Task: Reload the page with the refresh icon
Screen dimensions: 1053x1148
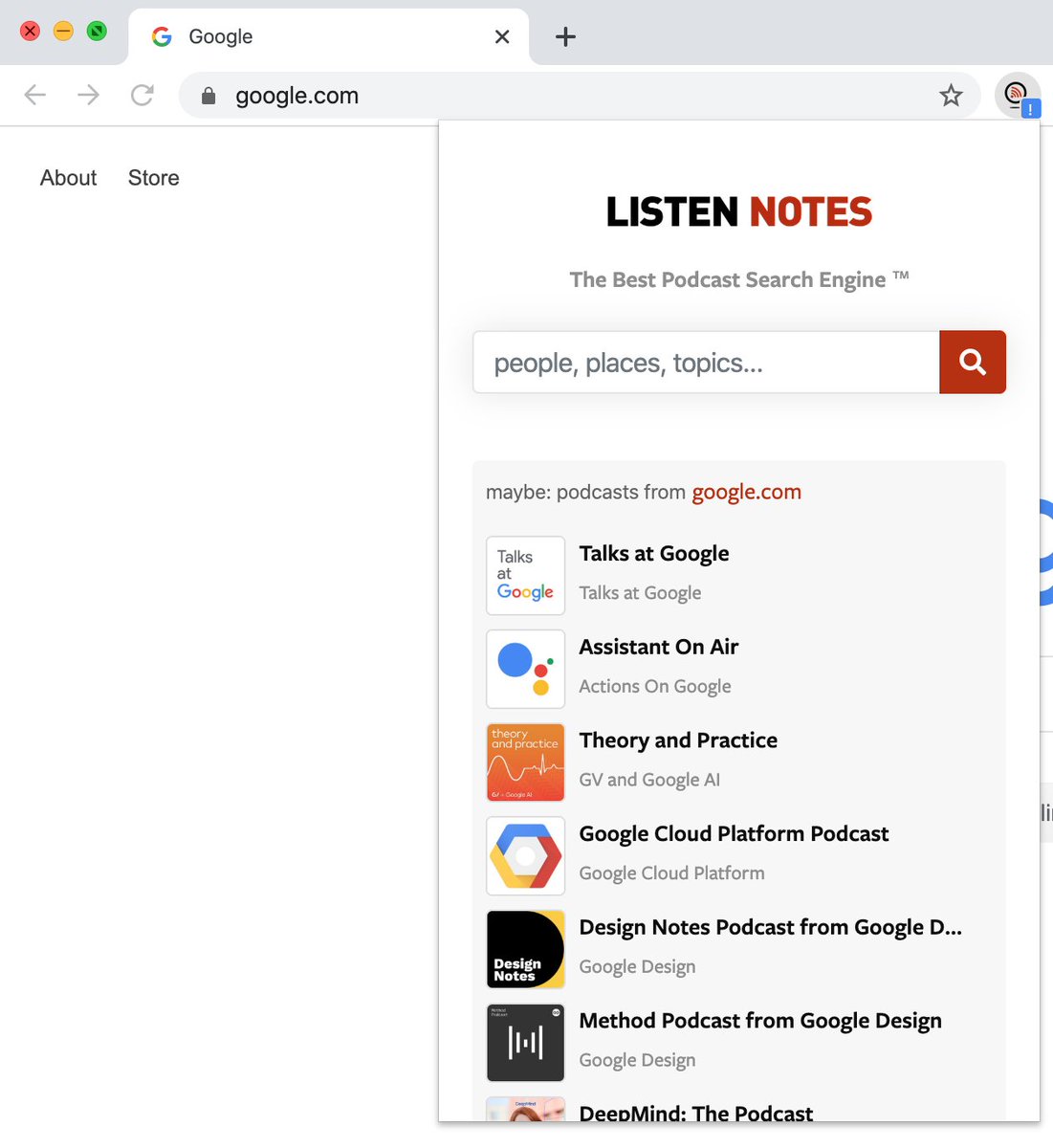Action: (x=143, y=95)
